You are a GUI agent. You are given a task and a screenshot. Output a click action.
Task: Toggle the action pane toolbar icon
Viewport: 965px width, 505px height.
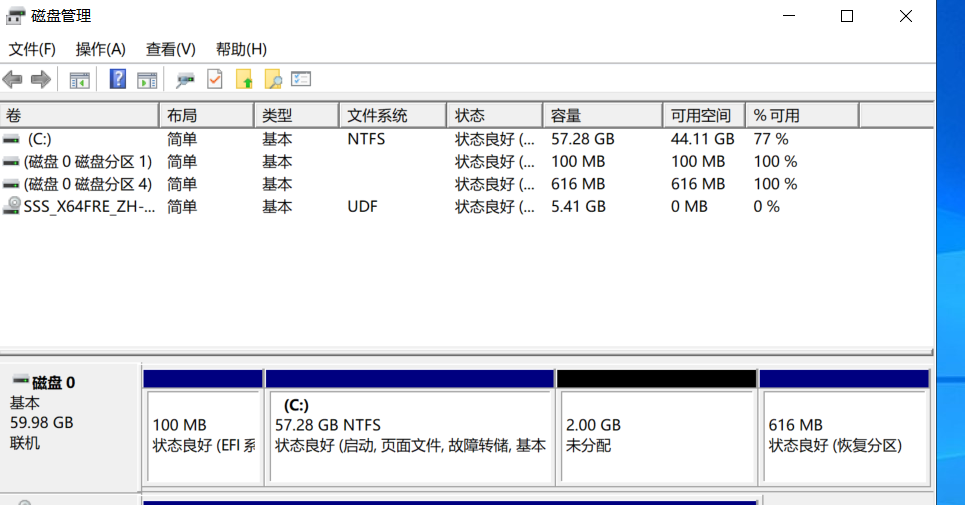147,80
